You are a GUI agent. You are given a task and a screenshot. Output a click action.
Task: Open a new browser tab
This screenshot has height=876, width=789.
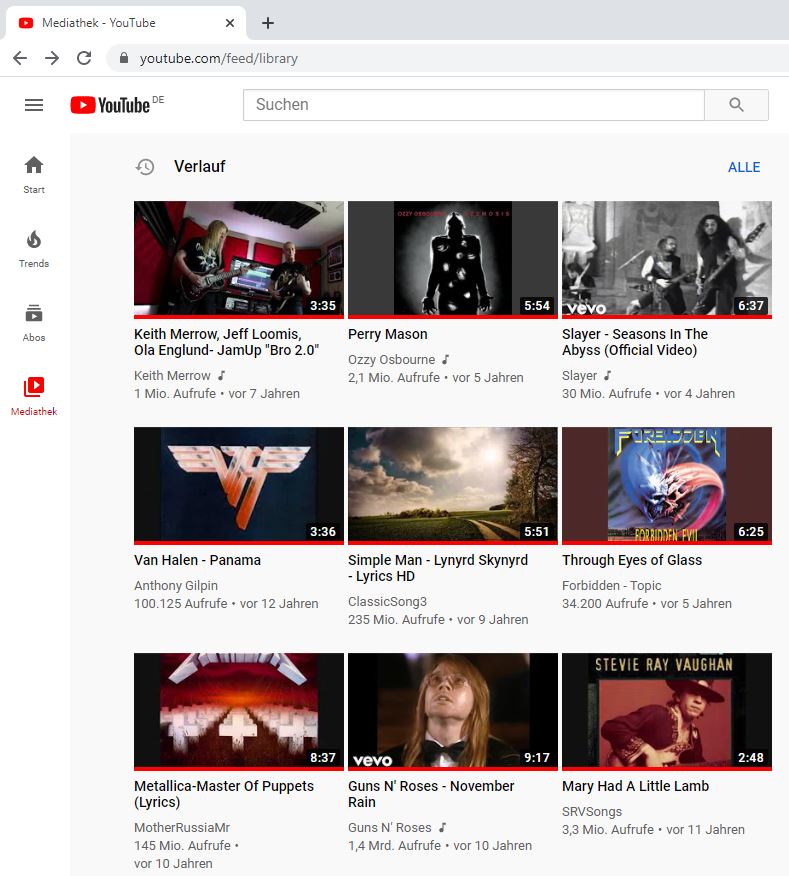click(268, 23)
